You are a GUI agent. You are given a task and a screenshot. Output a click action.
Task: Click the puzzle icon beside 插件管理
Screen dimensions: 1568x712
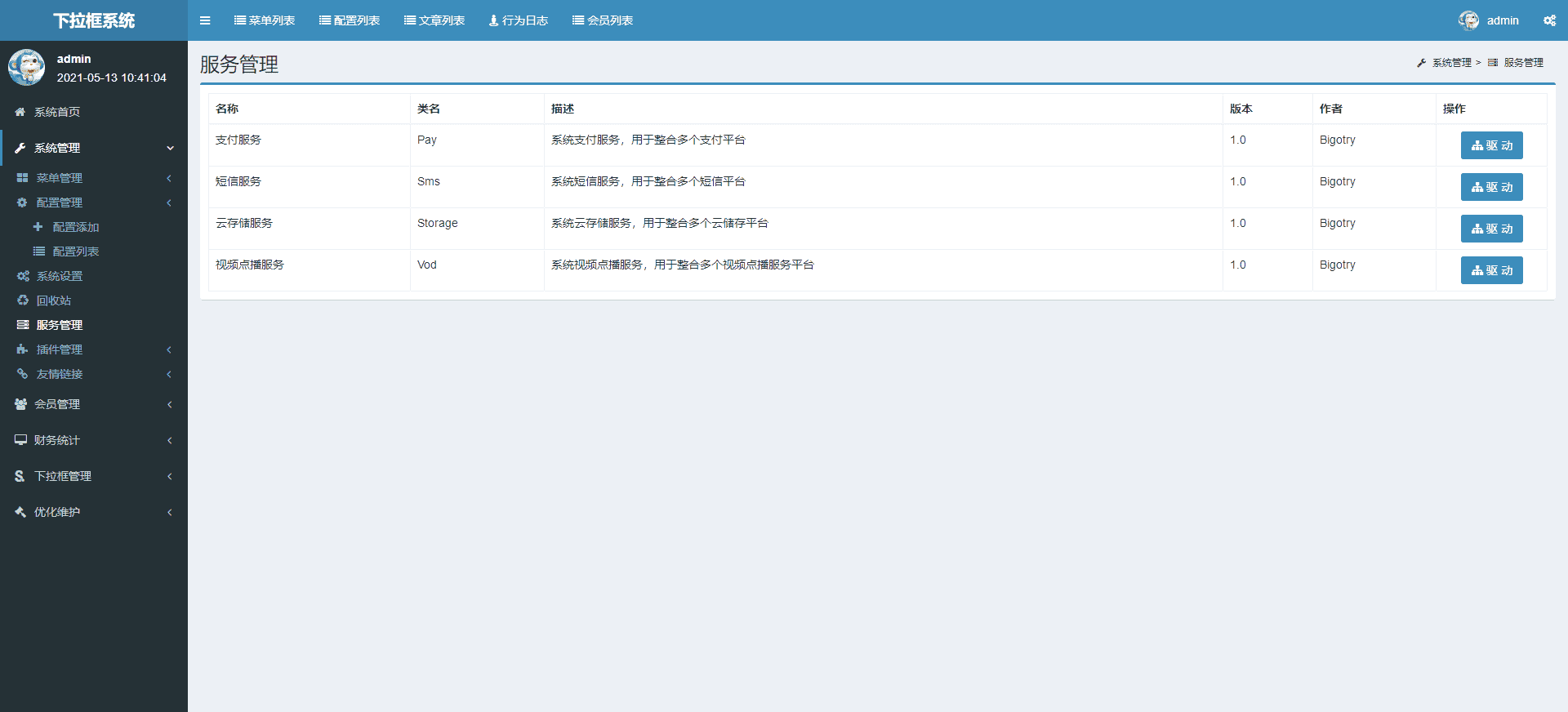click(23, 349)
